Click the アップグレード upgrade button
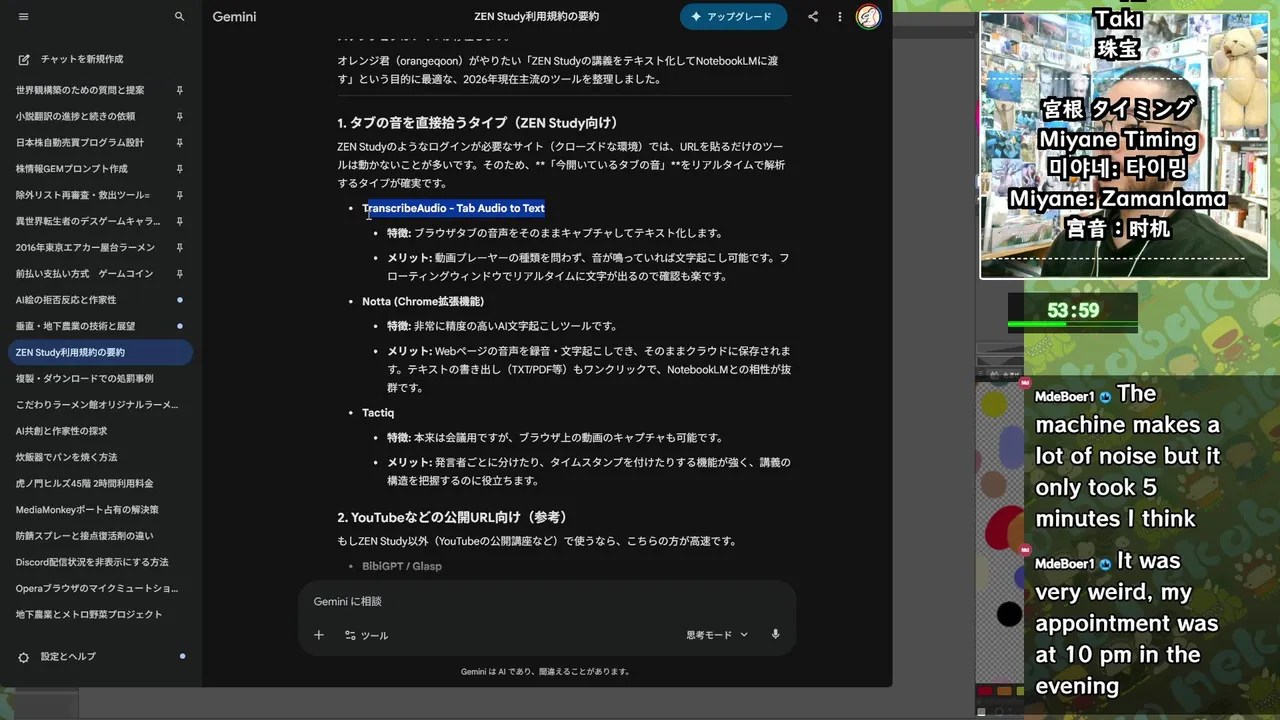1280x720 pixels. 733,17
